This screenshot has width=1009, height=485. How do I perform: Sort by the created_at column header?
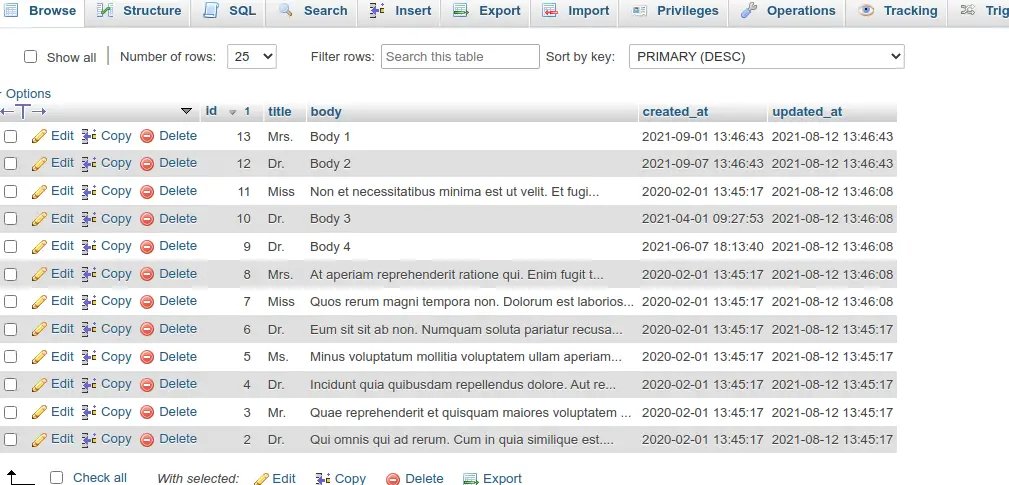point(675,111)
